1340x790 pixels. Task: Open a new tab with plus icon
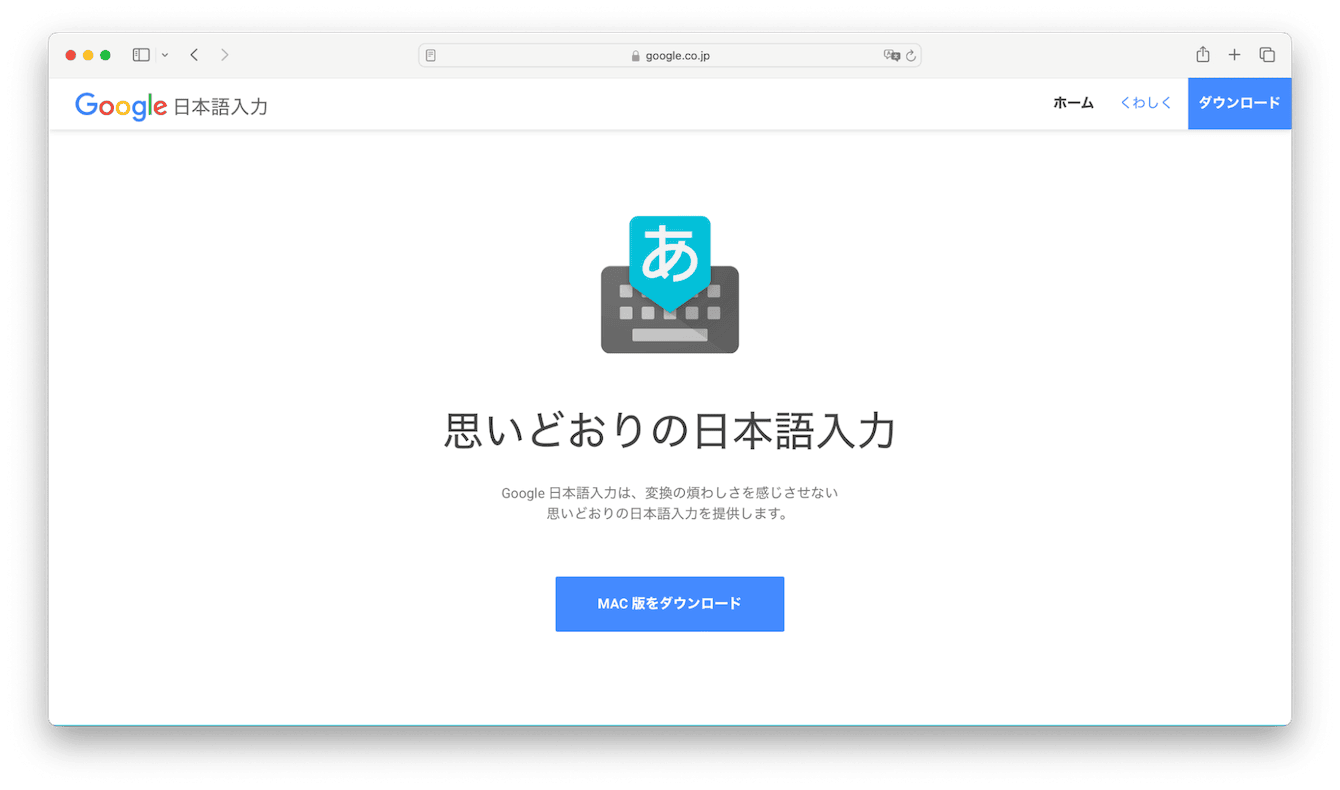[x=1235, y=55]
